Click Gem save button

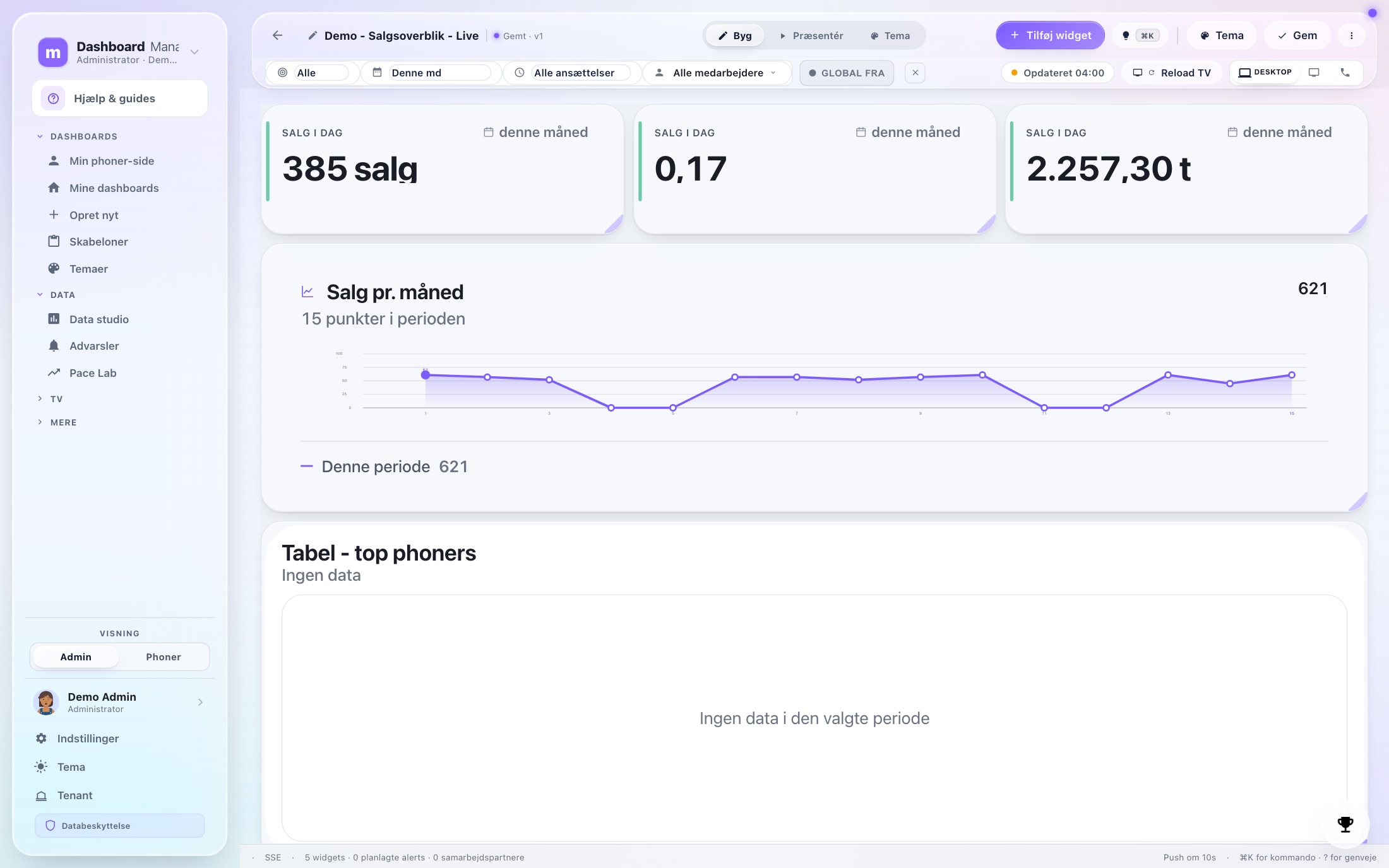pos(1297,35)
